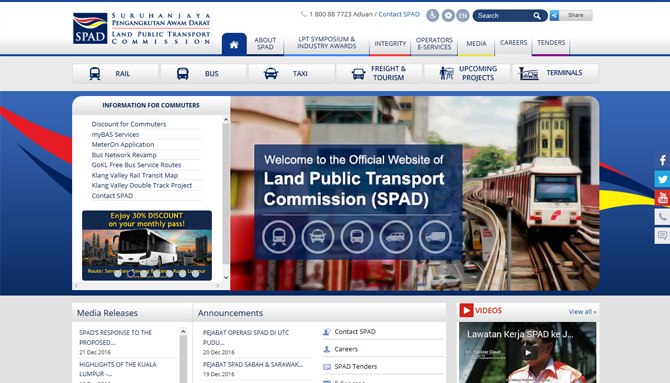Click the Media Releases scroll up arrow
Screen dimensions: 670x383
point(183,331)
